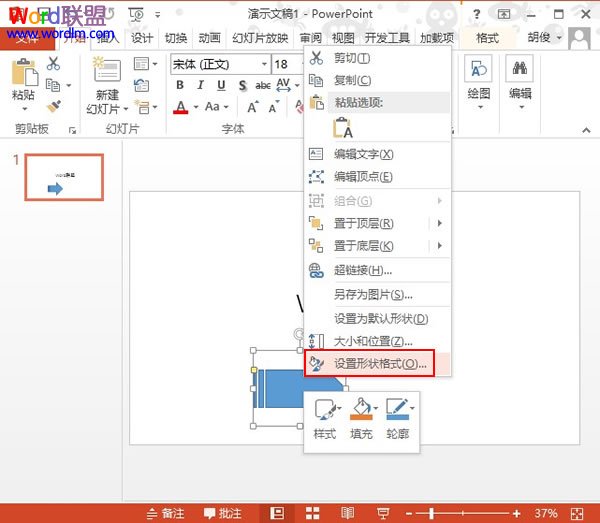The height and width of the screenshot is (523, 600).
Task: Open the 开发工具 Developer tab
Action: (387, 38)
